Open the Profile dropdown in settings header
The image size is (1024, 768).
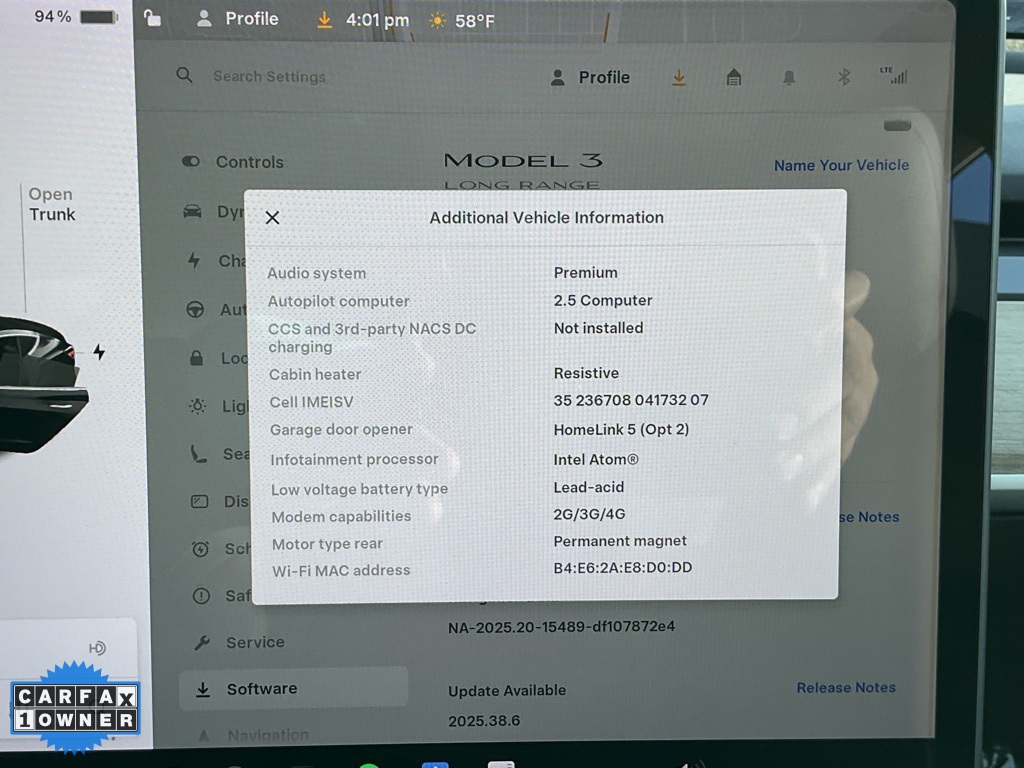click(591, 78)
